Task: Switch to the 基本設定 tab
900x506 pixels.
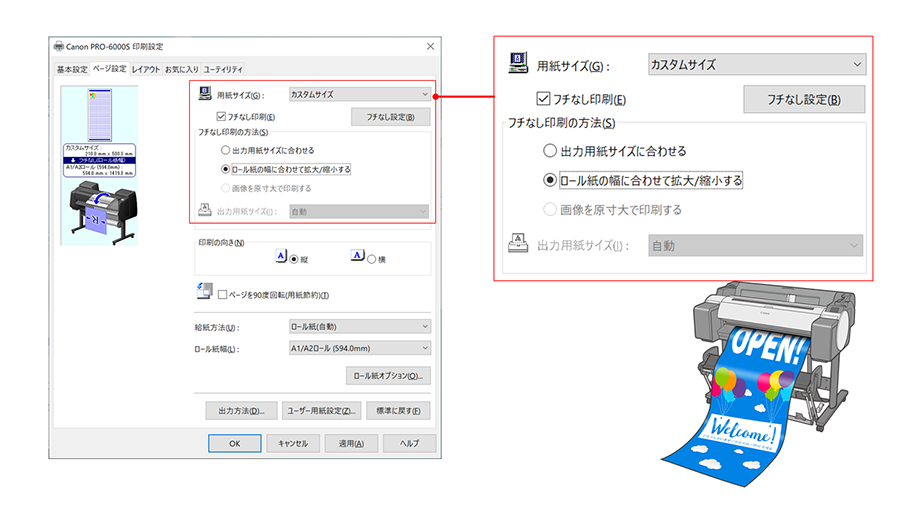Action: (x=71, y=69)
